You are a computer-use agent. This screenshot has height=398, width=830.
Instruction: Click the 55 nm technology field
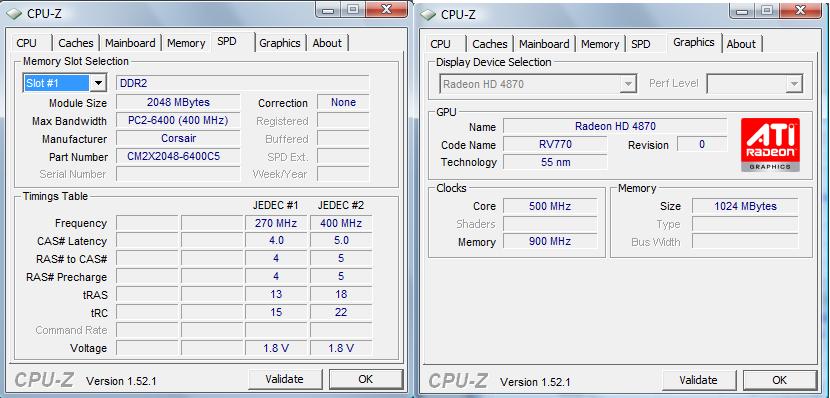tap(555, 162)
